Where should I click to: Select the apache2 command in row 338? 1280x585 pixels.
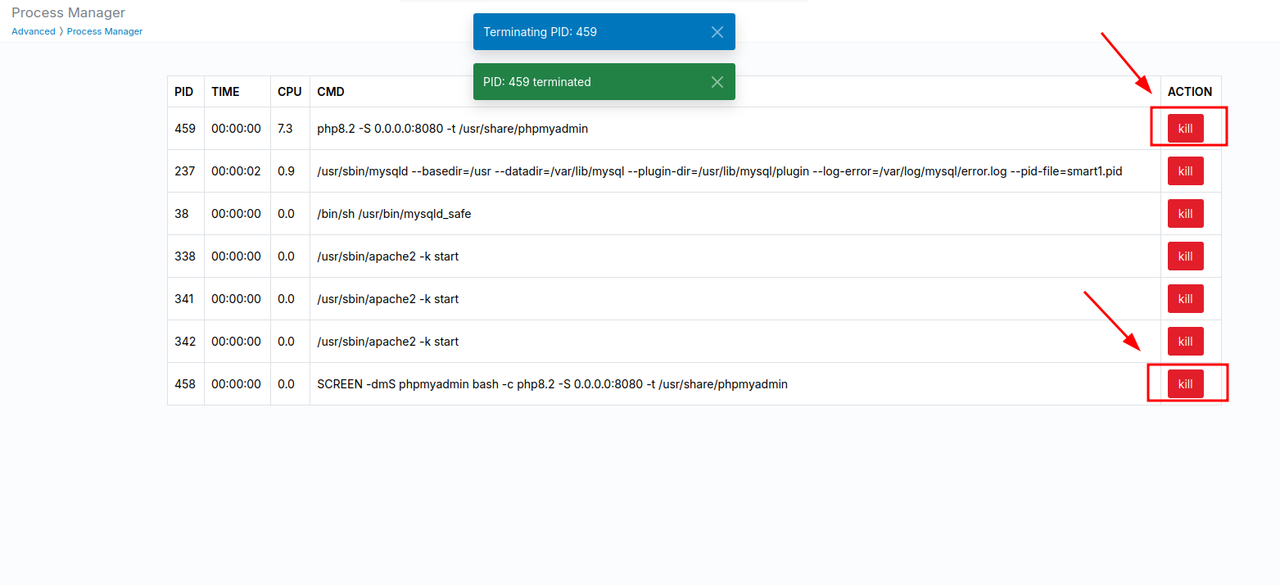pyautogui.click(x=388, y=256)
